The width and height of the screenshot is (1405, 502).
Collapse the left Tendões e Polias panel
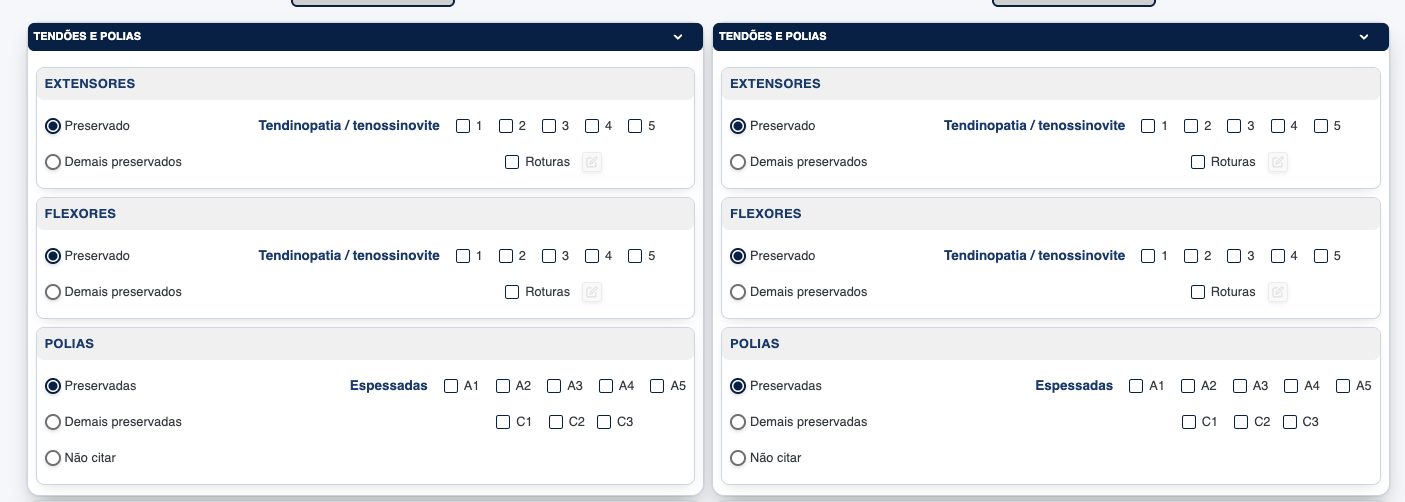[678, 37]
